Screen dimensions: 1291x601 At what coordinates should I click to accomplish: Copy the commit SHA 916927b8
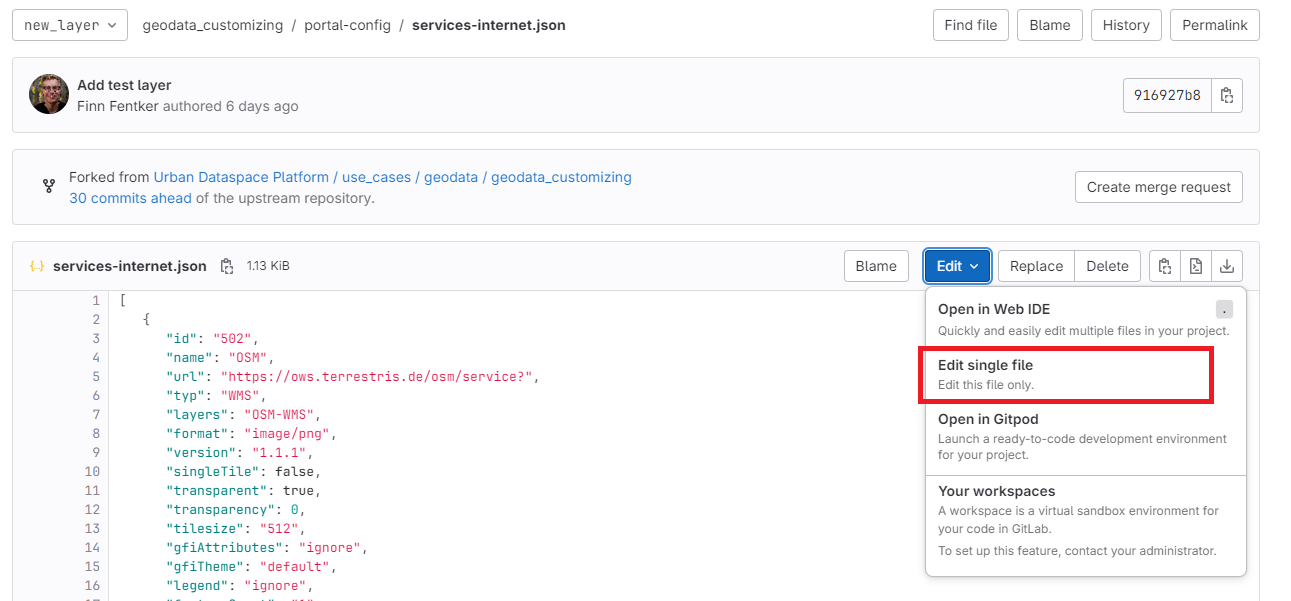coord(1227,95)
